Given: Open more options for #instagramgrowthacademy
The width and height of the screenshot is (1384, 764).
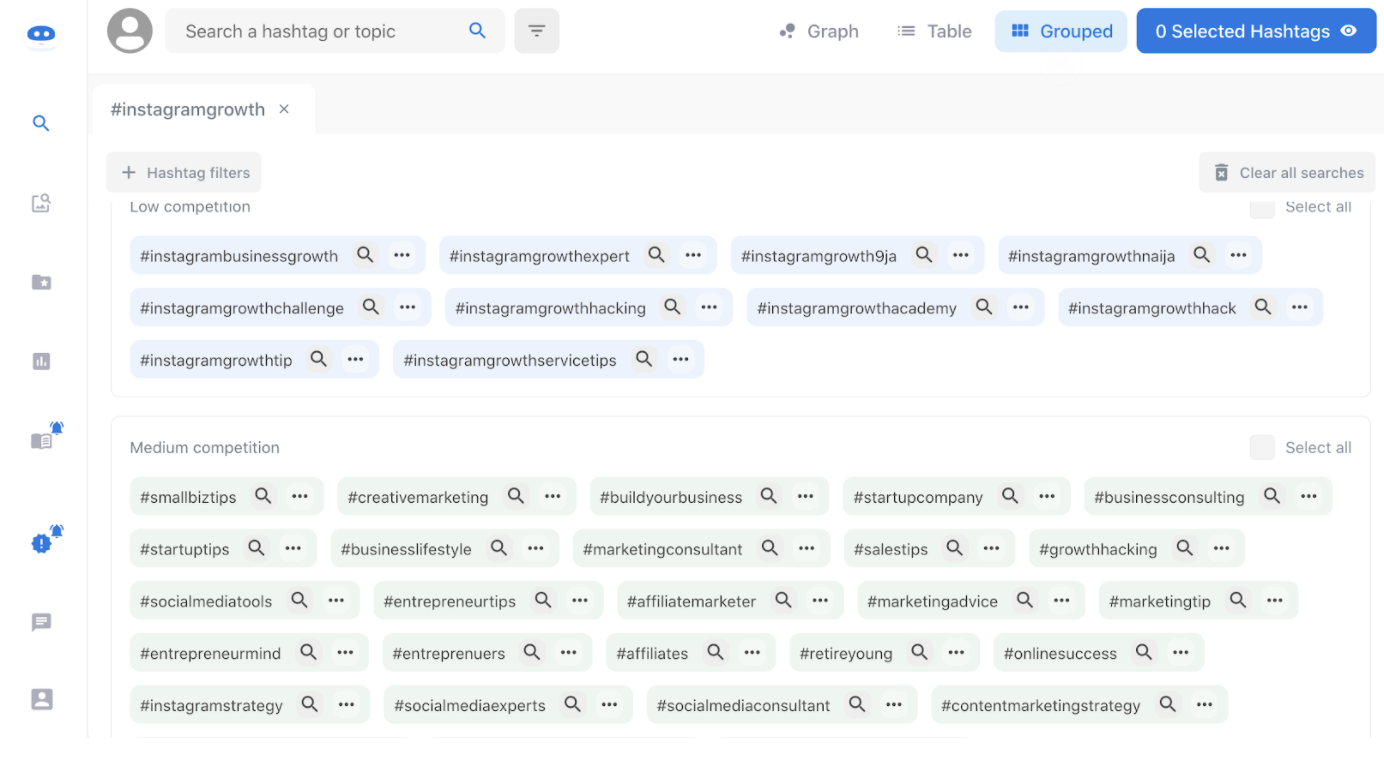Looking at the screenshot, I should (x=1021, y=307).
